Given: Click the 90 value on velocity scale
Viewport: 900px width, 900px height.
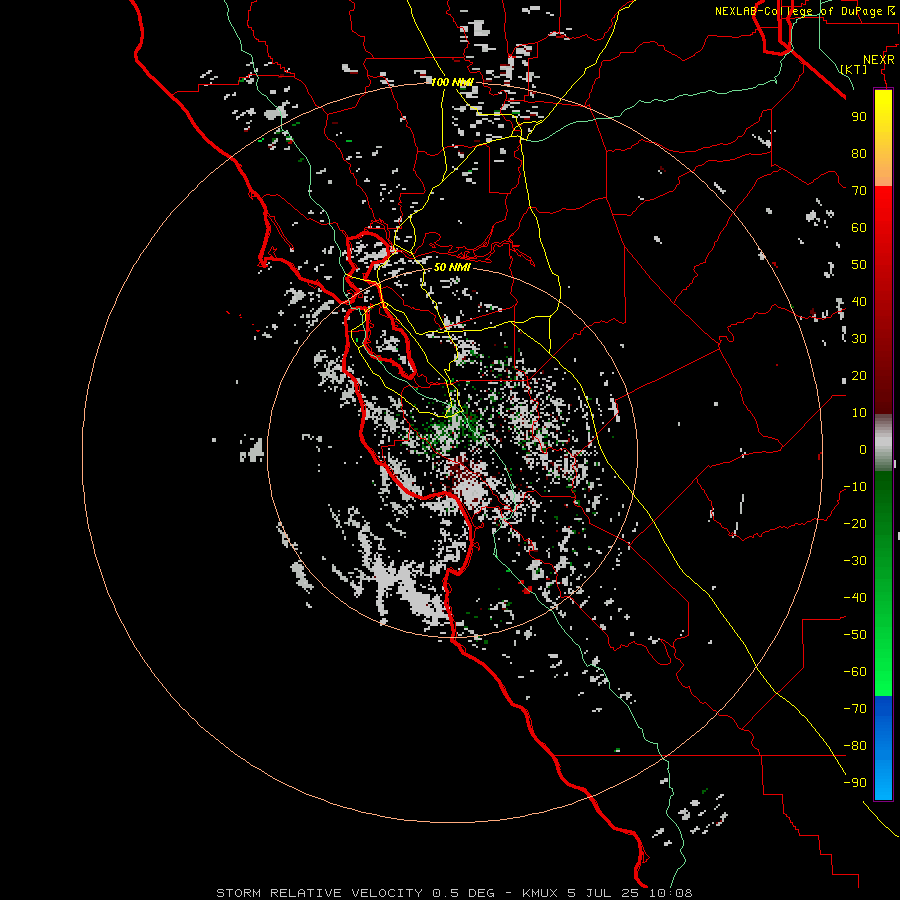Looking at the screenshot, I should 859,117.
